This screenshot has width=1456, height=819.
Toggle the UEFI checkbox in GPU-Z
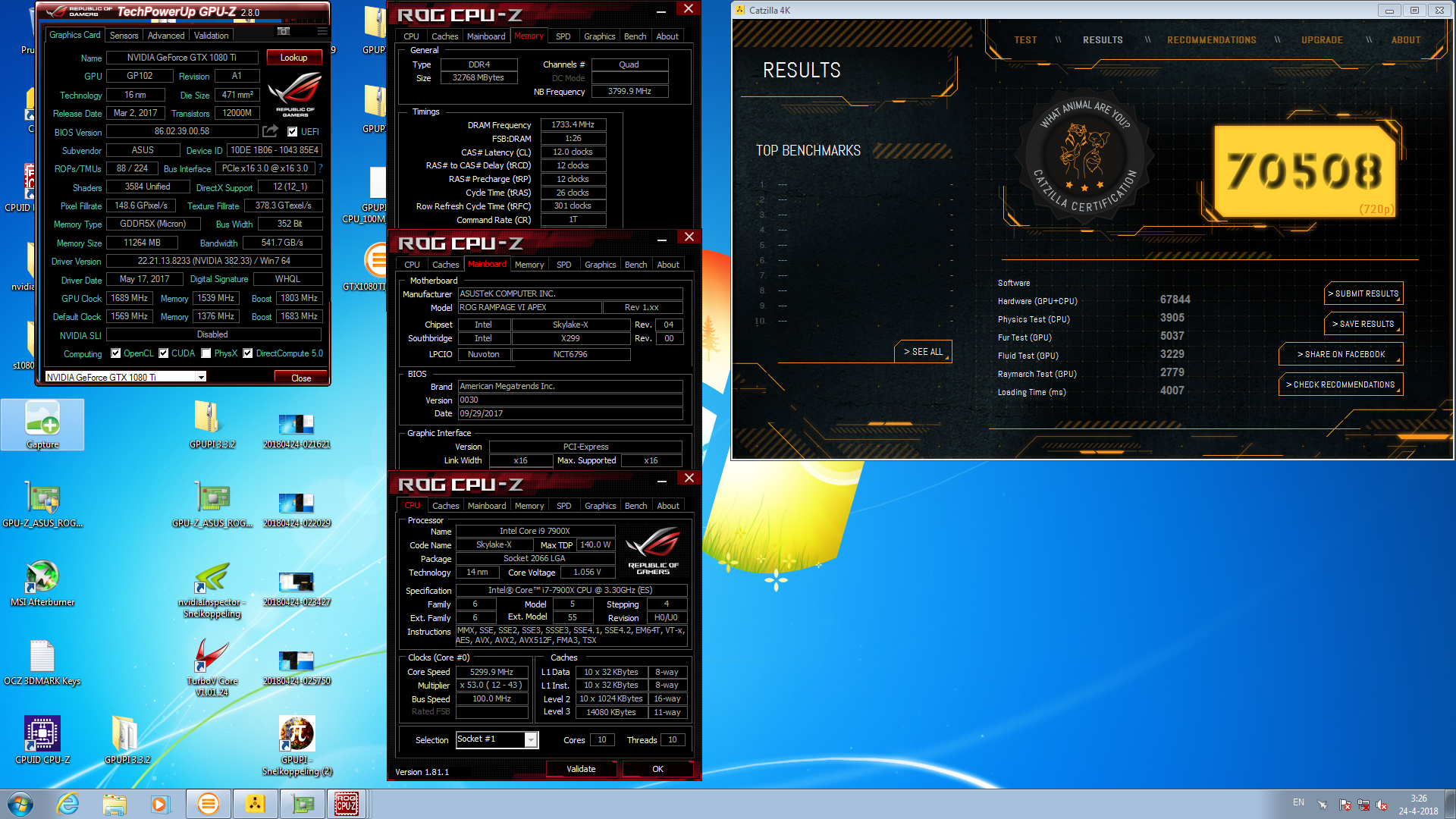pos(292,132)
